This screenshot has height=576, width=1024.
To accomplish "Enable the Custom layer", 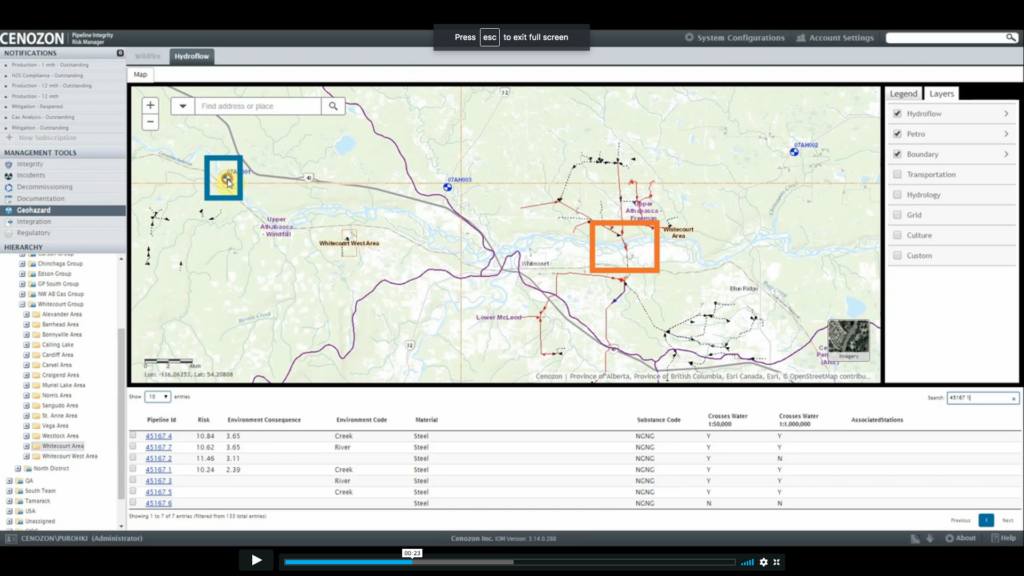I will [x=897, y=255].
